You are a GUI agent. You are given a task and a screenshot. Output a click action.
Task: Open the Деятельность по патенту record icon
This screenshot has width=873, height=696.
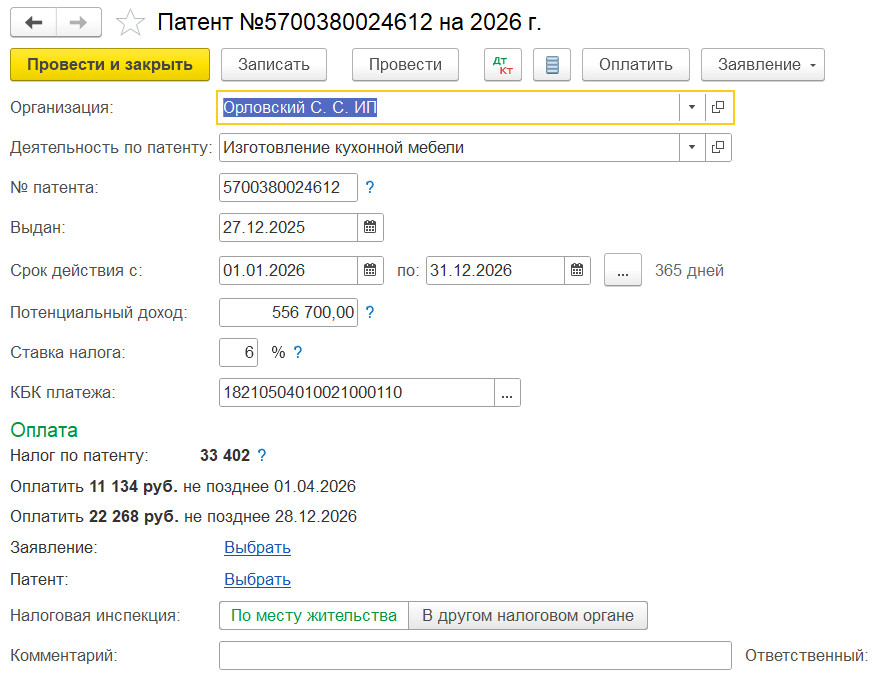718,147
